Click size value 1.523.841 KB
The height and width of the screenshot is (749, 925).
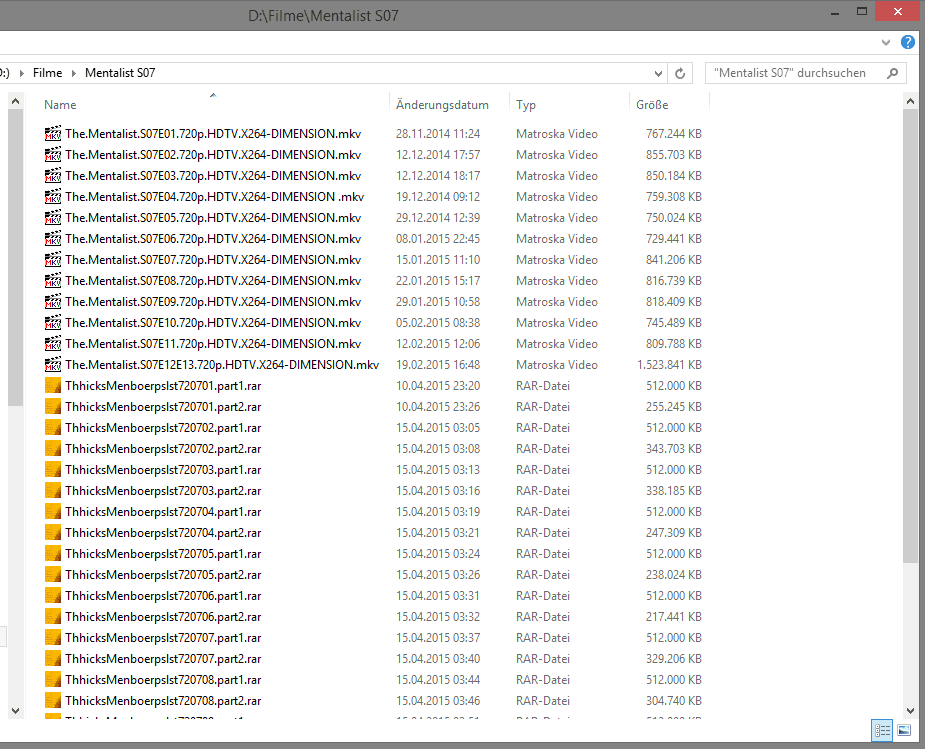tap(670, 365)
